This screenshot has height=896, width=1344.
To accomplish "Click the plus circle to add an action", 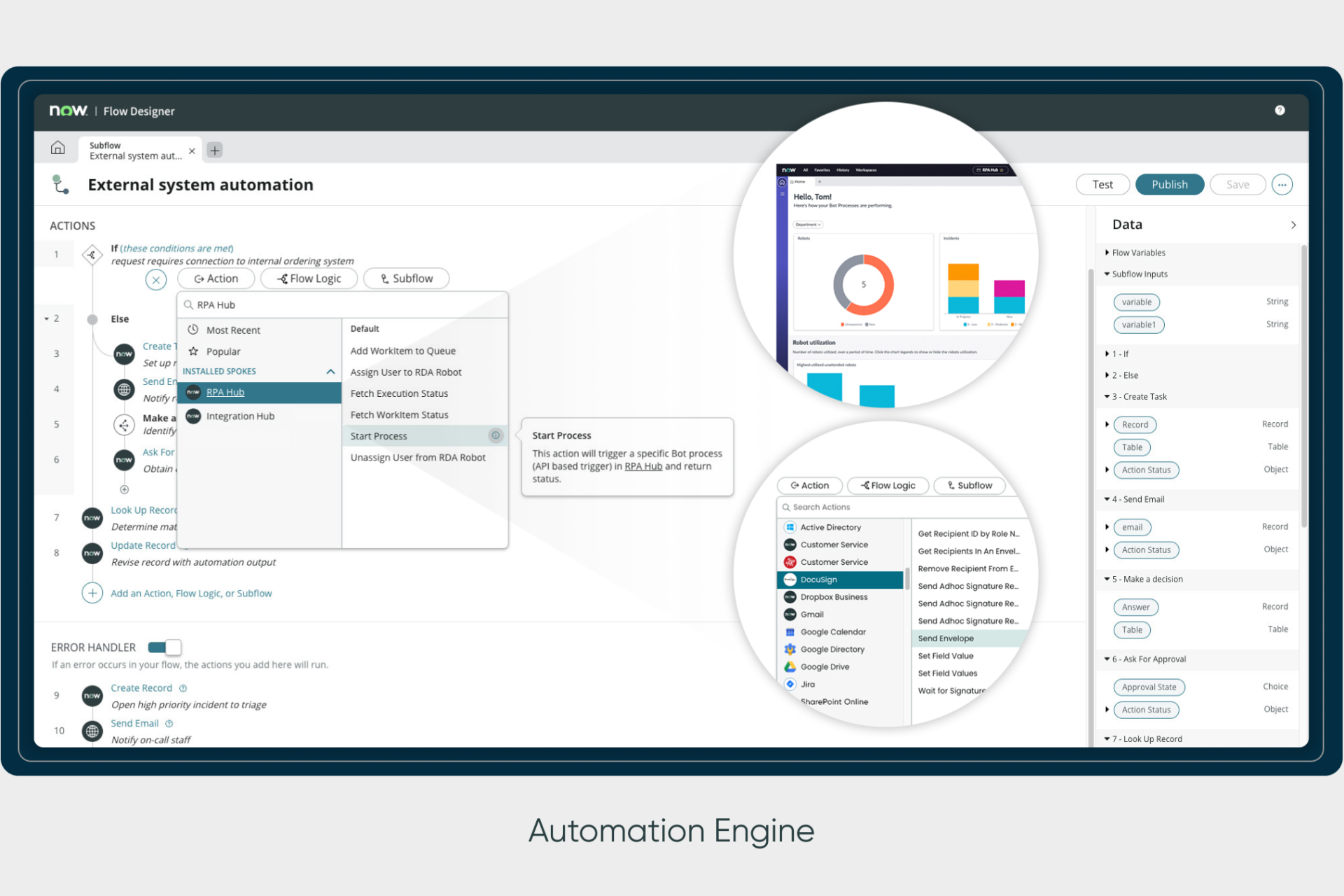I will point(92,593).
